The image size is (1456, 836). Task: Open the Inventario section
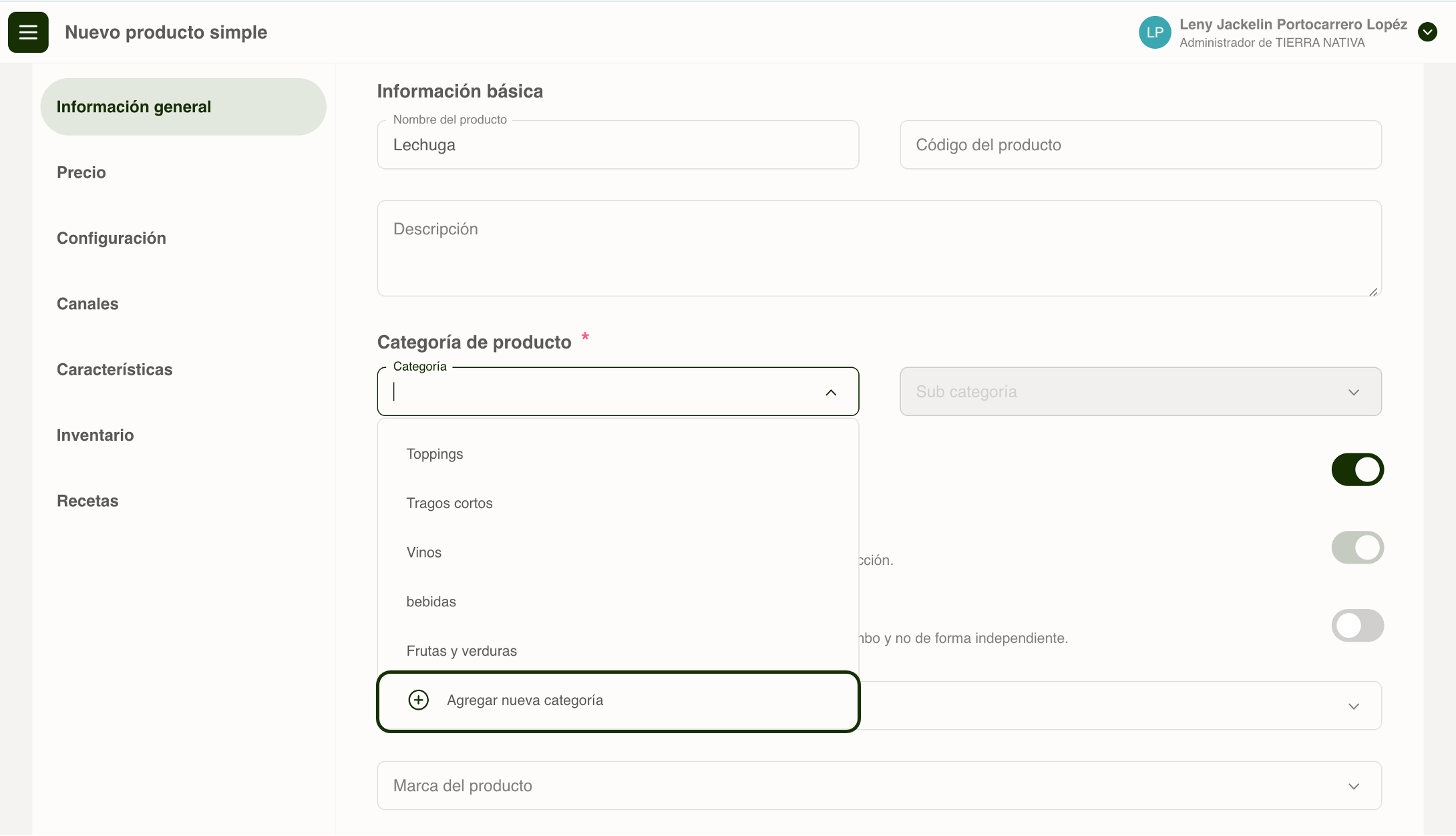pyautogui.click(x=95, y=435)
